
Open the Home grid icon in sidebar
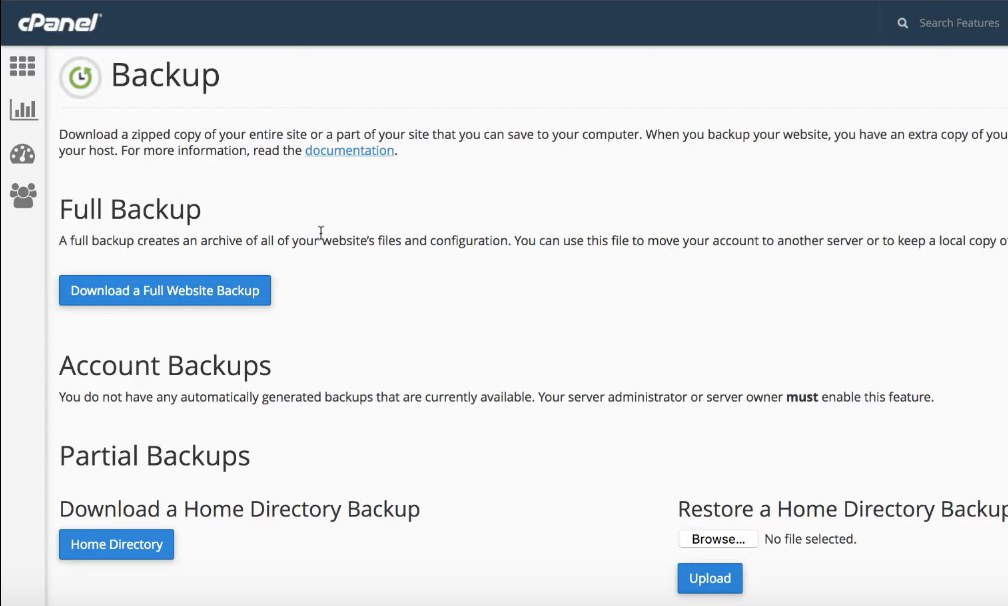pos(22,66)
